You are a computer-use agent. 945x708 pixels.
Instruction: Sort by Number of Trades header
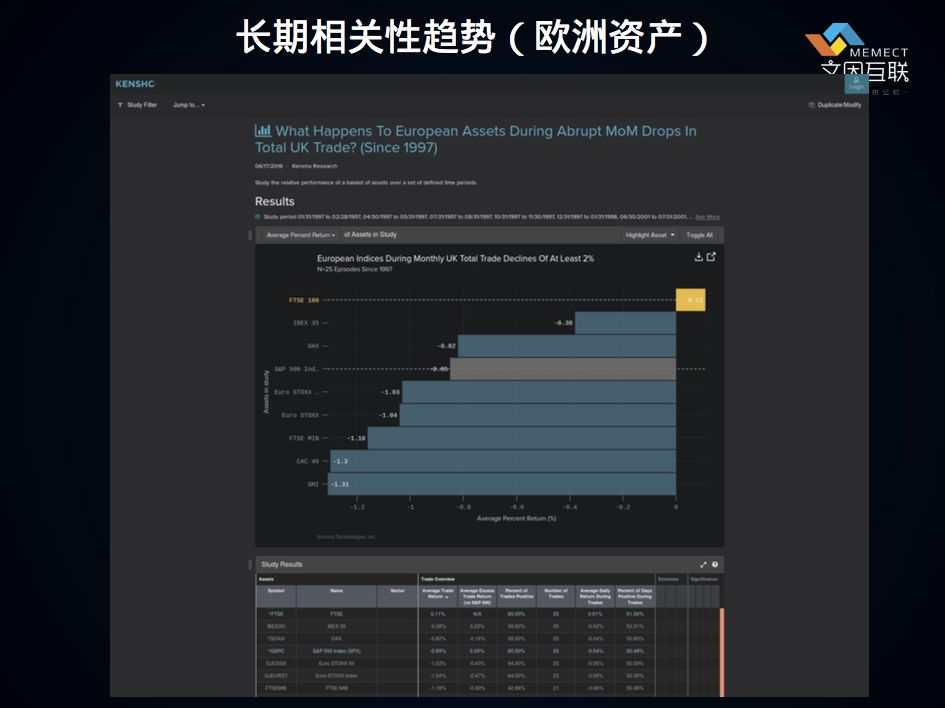coord(556,596)
